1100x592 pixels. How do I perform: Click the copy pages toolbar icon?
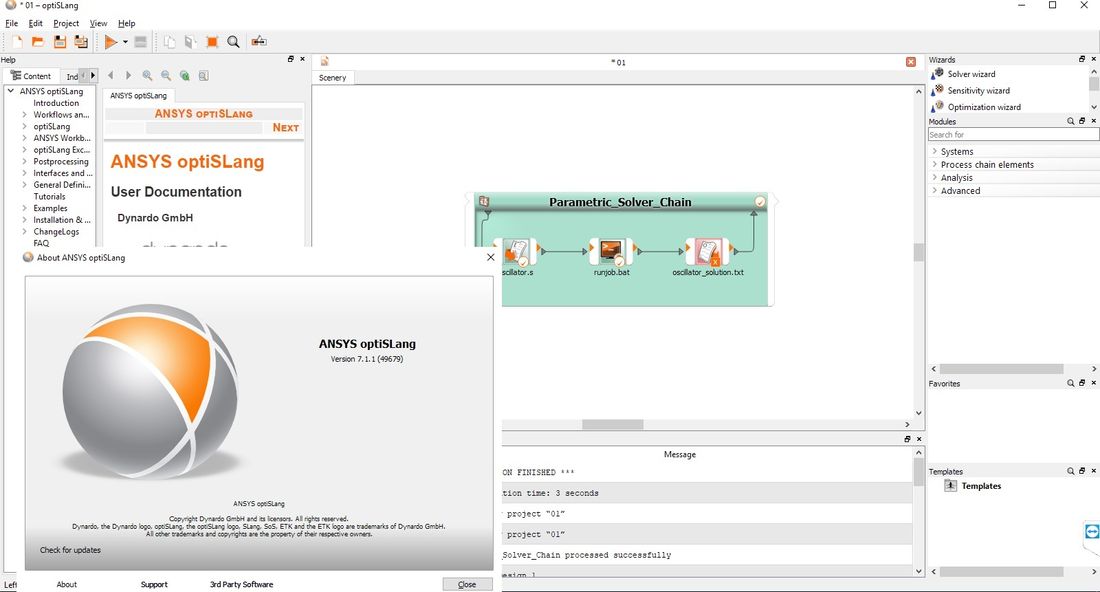[x=170, y=42]
